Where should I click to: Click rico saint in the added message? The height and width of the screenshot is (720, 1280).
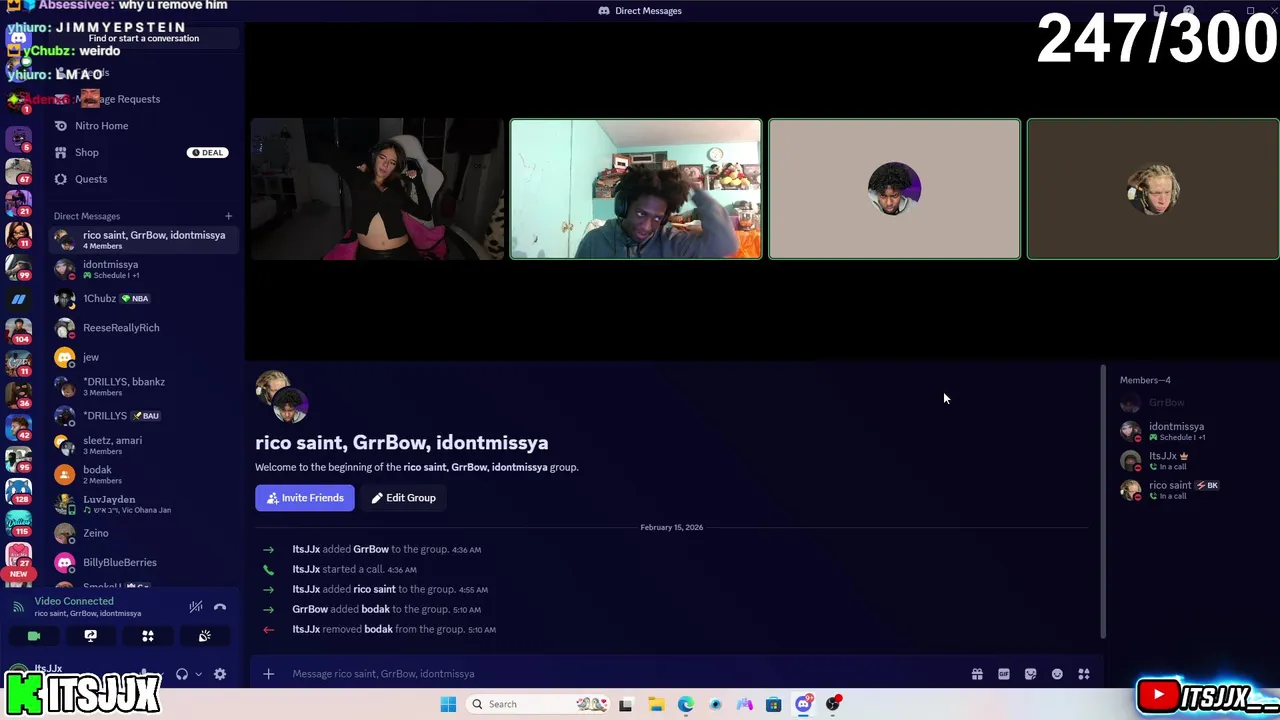[375, 589]
